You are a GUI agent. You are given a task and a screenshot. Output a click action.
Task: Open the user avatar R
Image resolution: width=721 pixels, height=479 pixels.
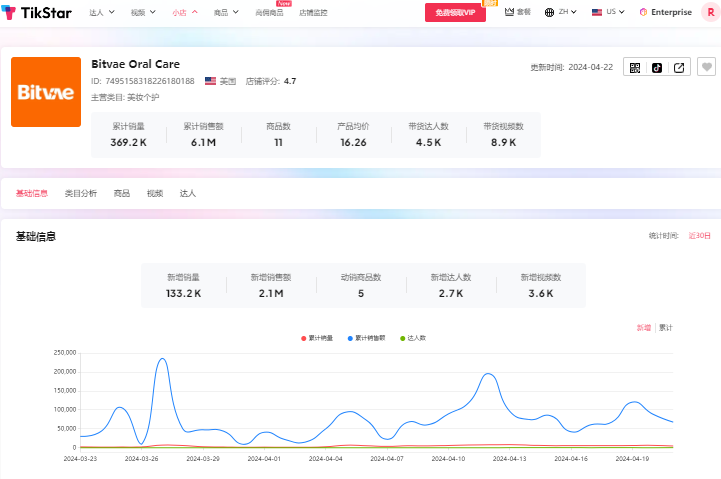[710, 12]
